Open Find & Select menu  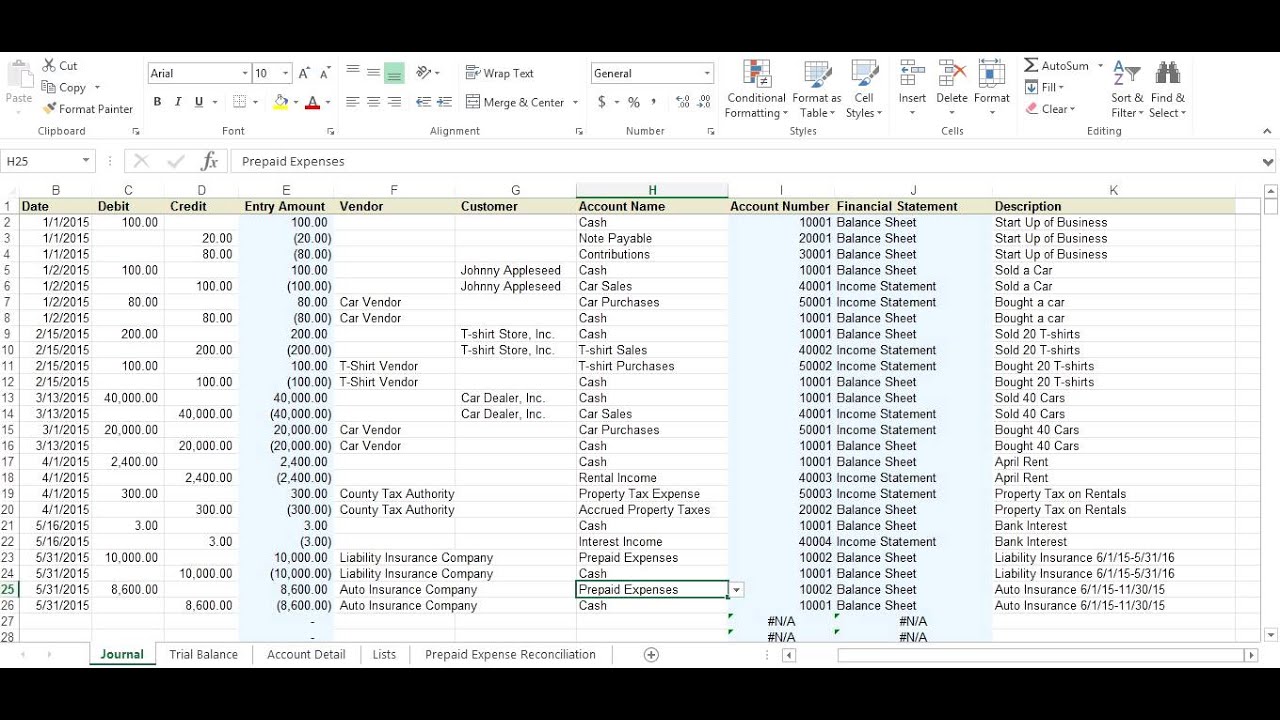pyautogui.click(x=1167, y=89)
